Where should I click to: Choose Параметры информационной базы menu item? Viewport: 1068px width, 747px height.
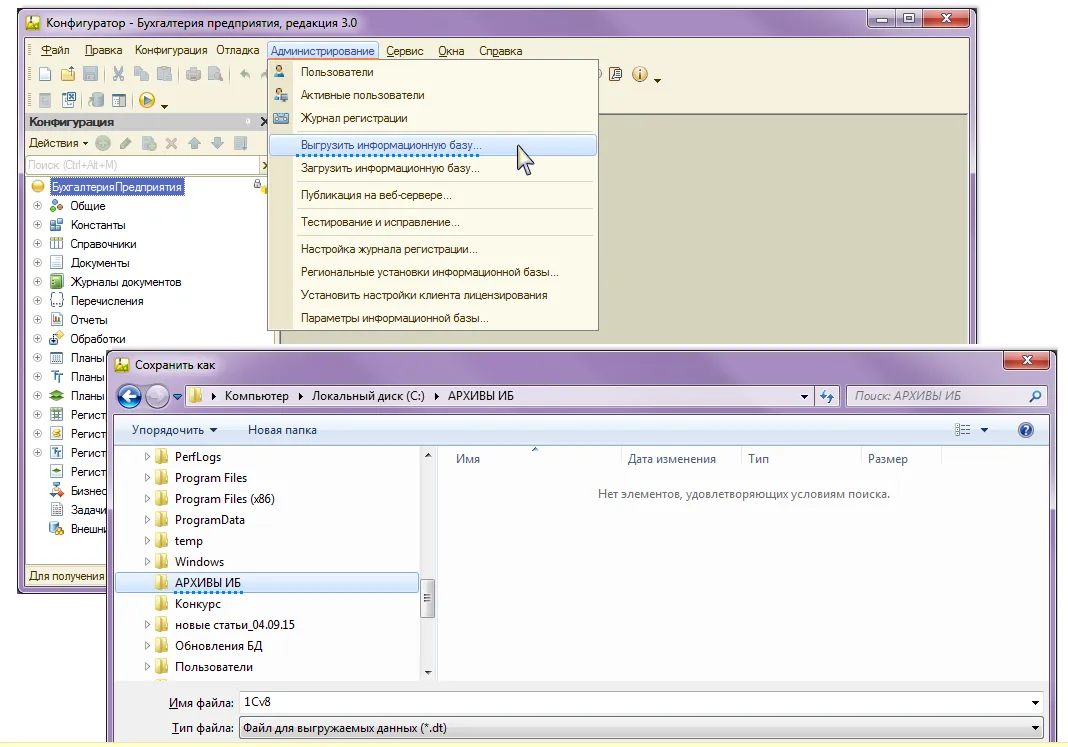click(x=433, y=318)
